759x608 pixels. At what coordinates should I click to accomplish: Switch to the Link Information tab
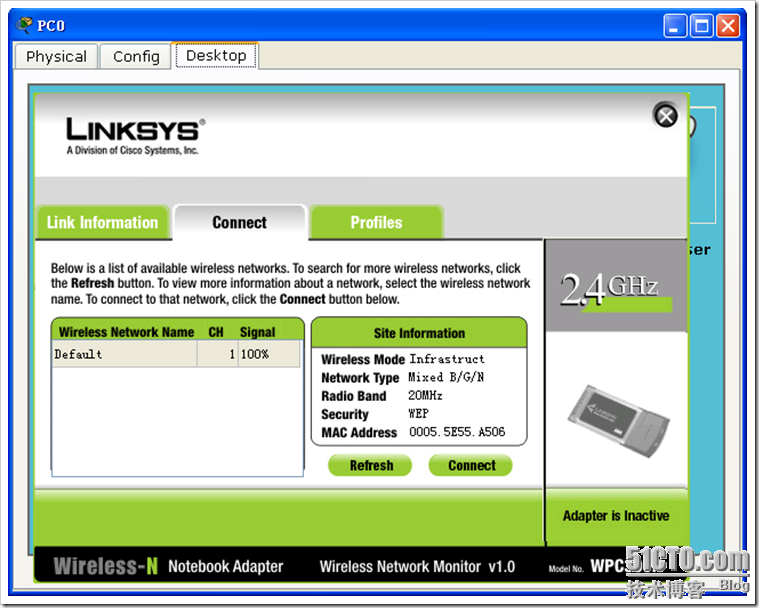(x=103, y=222)
